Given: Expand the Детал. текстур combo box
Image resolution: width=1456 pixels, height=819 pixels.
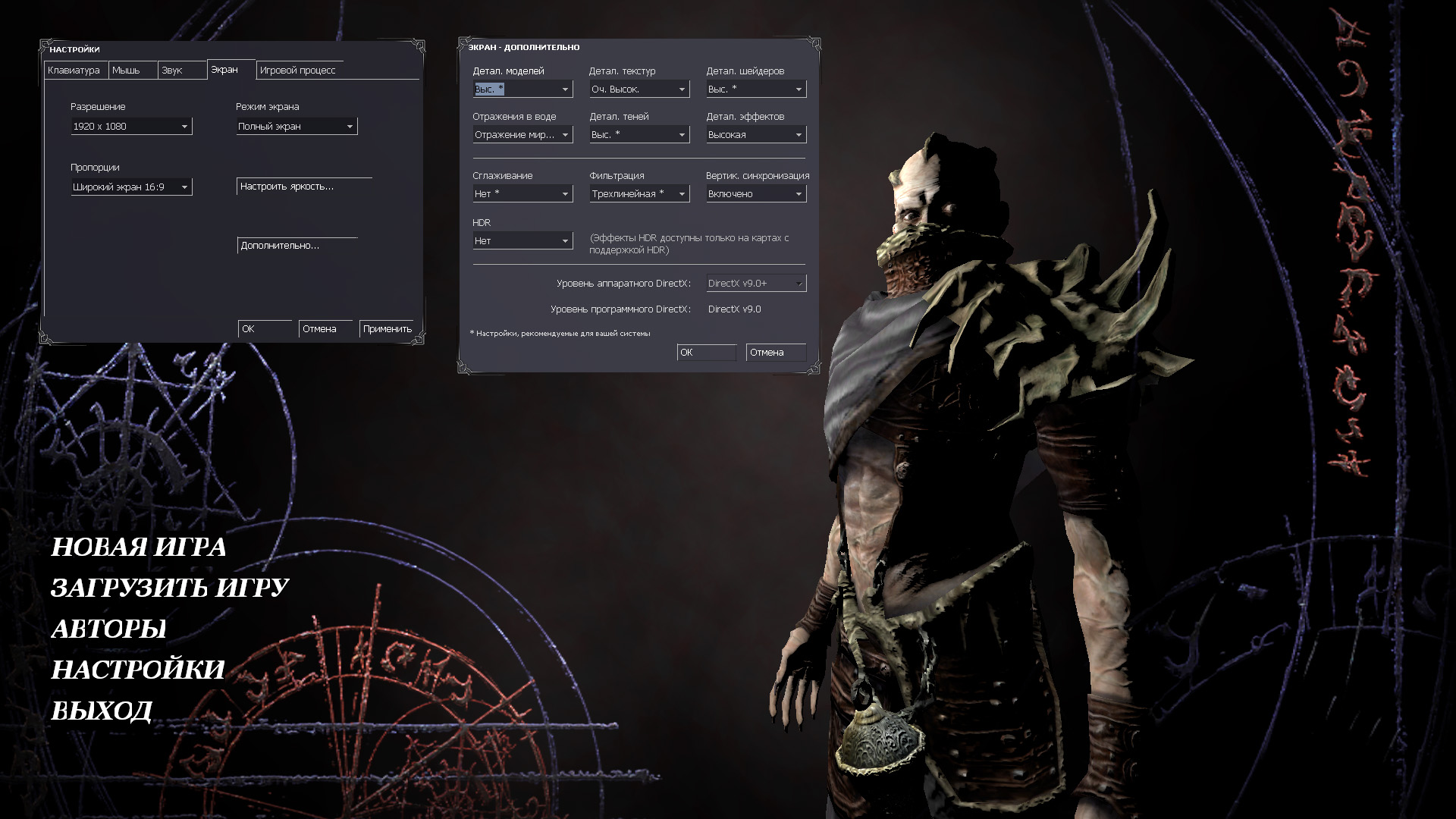Looking at the screenshot, I should pyautogui.click(x=639, y=89).
